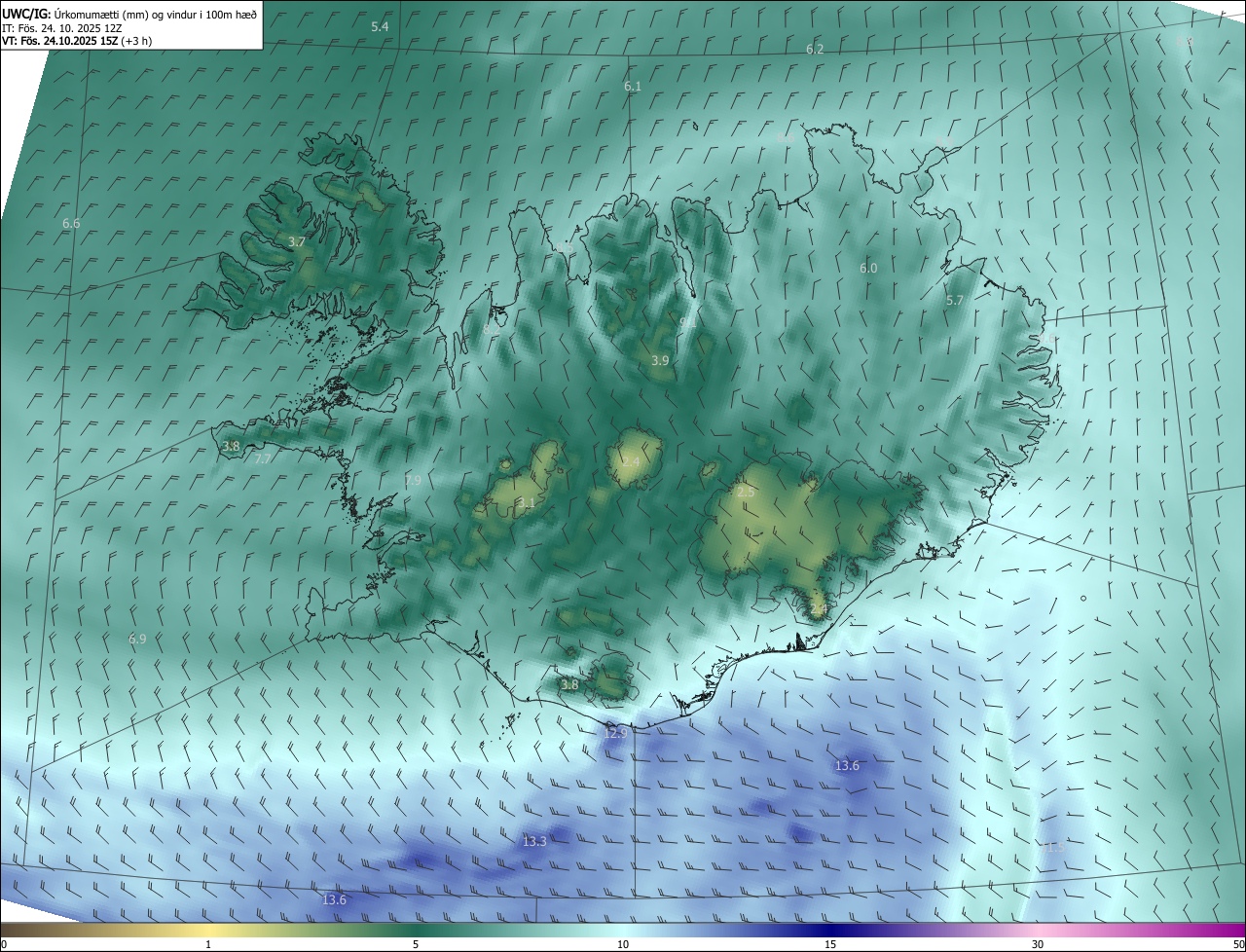Click the initial time line "IT: Fös. 24. 10. 2025 12Z"

(64, 28)
